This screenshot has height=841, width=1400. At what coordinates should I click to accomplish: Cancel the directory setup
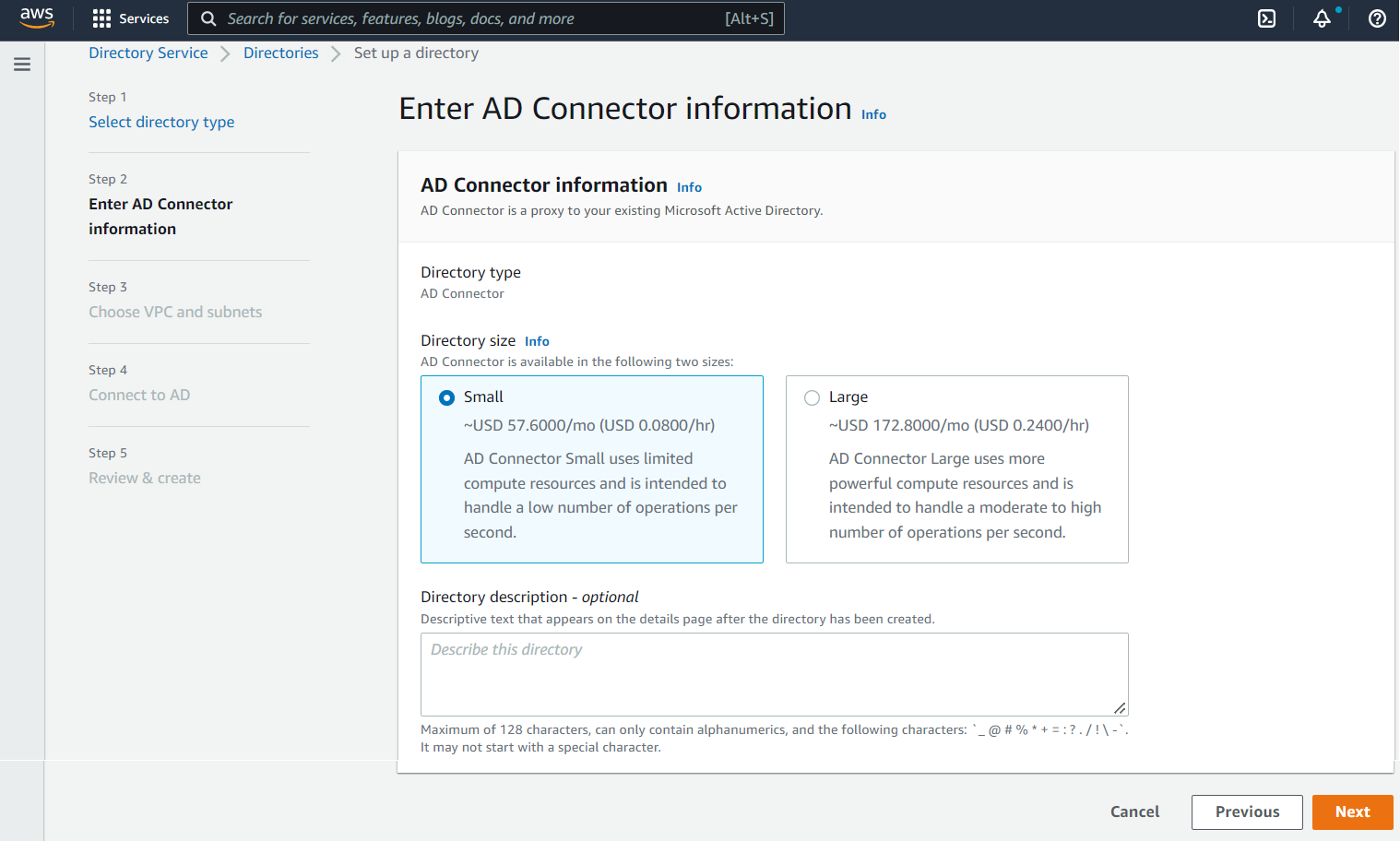tap(1134, 811)
